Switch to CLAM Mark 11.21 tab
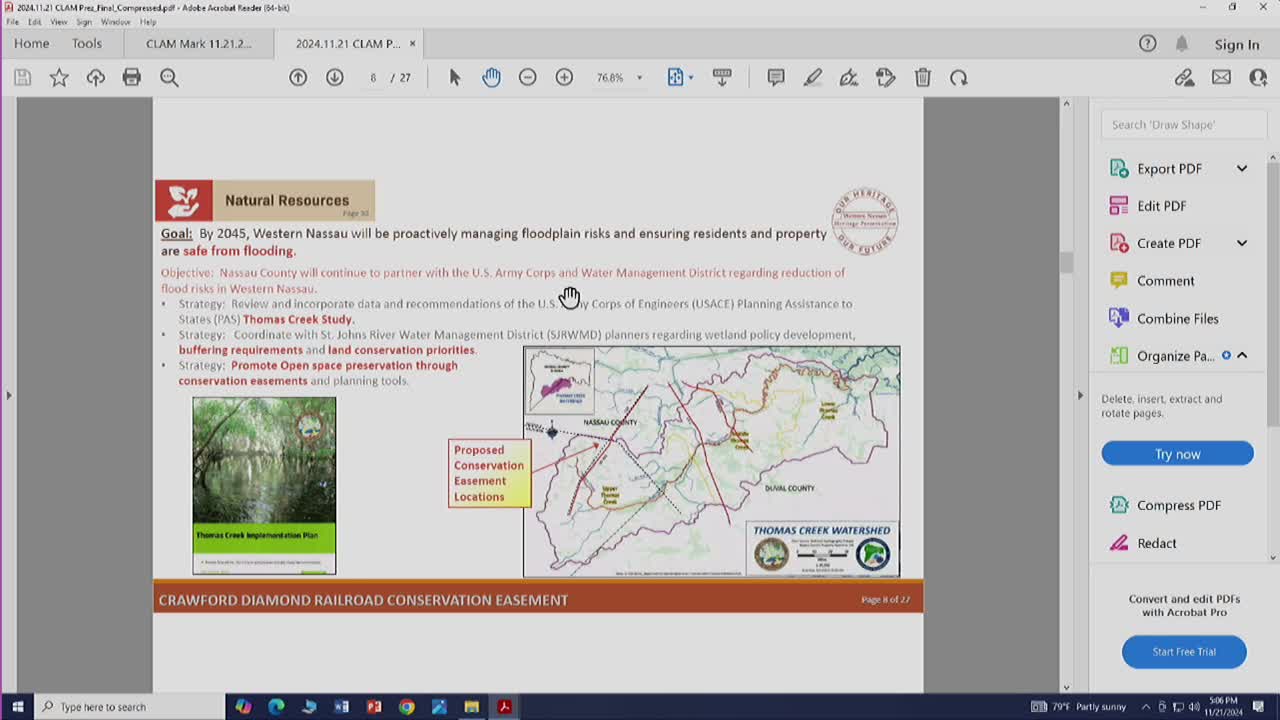 click(x=198, y=44)
